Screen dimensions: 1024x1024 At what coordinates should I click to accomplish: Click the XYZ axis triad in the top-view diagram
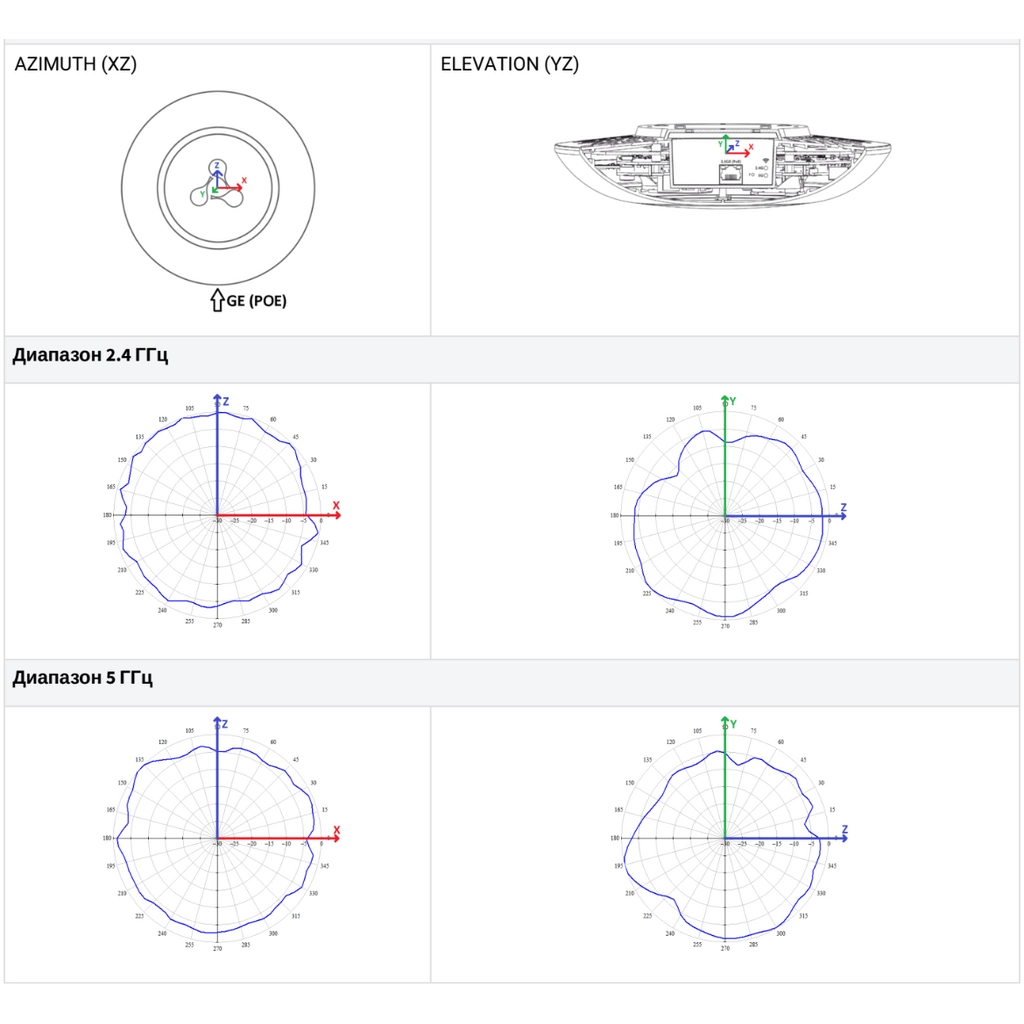click(x=223, y=182)
